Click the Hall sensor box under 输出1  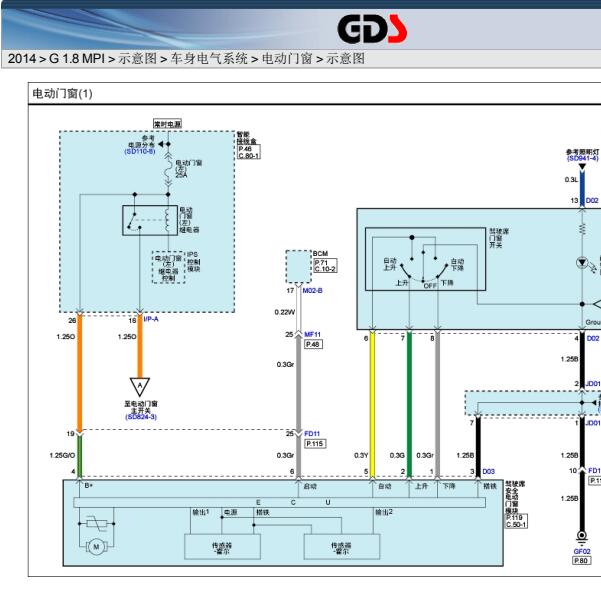pyautogui.click(x=222, y=547)
